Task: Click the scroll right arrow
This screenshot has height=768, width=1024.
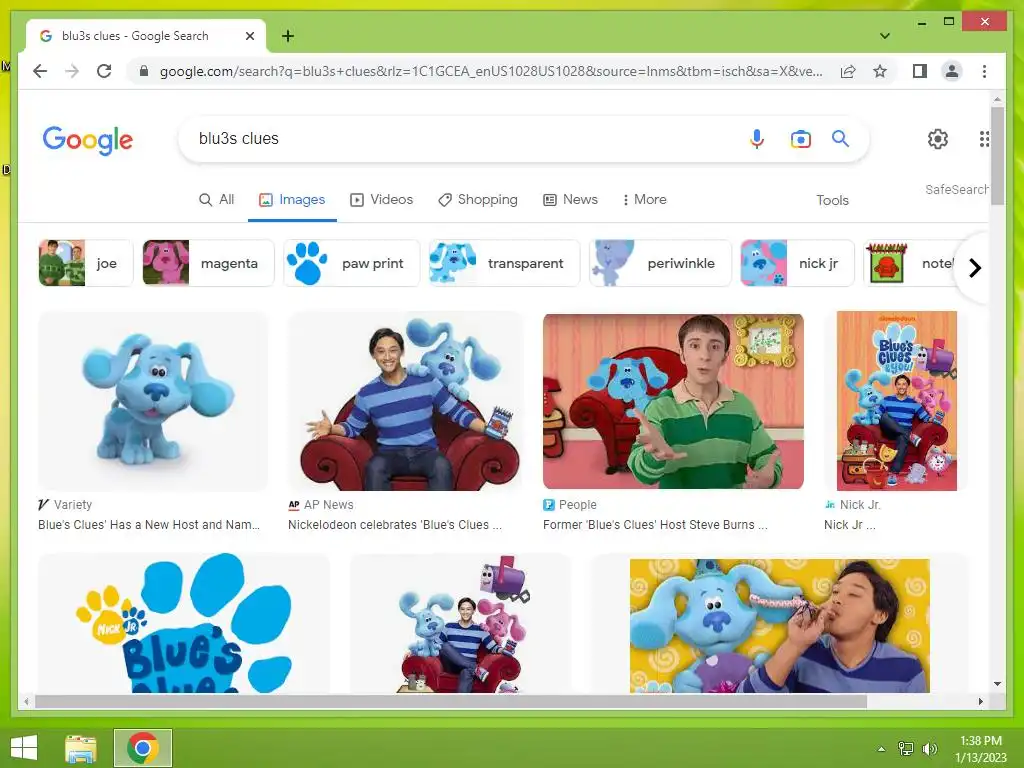Action: (x=980, y=701)
